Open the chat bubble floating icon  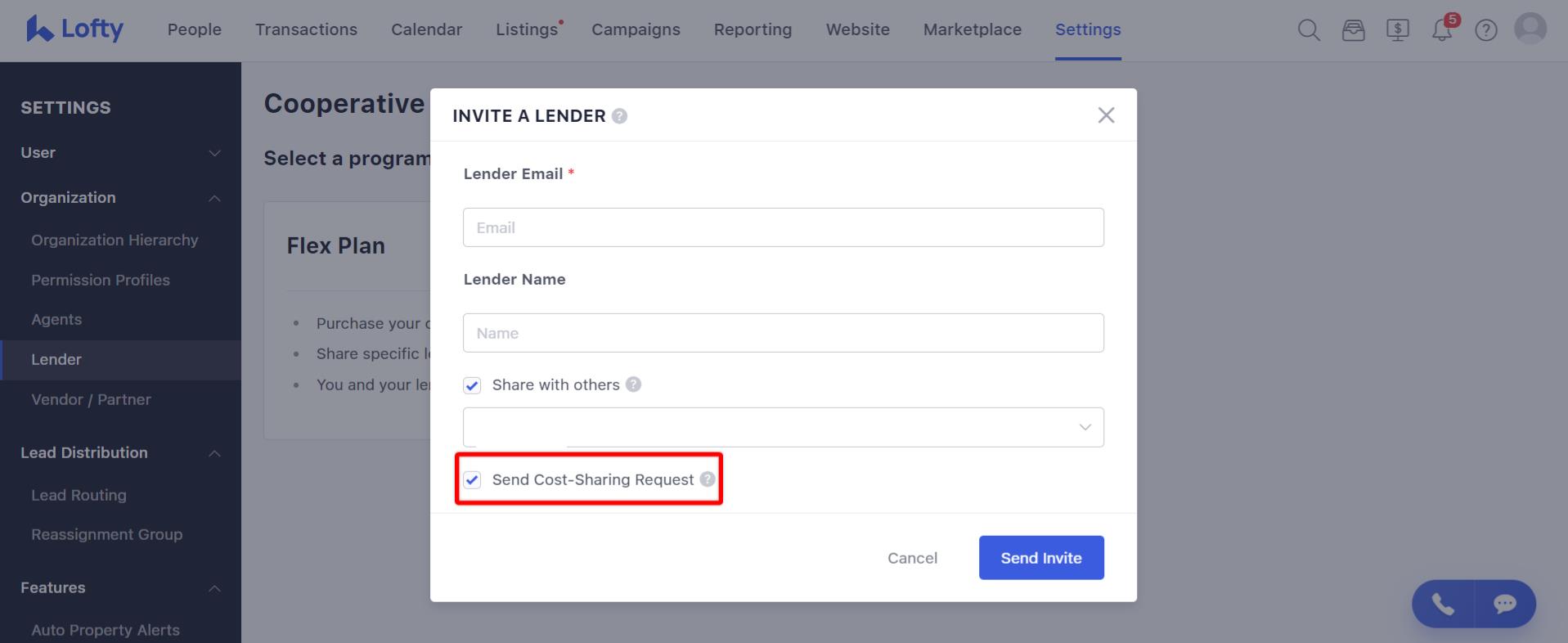coord(1505,604)
